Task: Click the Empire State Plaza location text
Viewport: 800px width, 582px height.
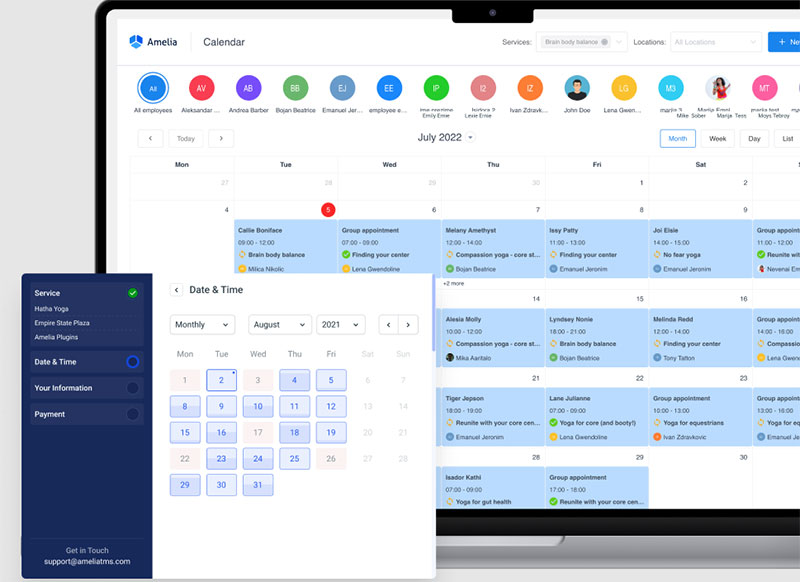Action: [62, 323]
